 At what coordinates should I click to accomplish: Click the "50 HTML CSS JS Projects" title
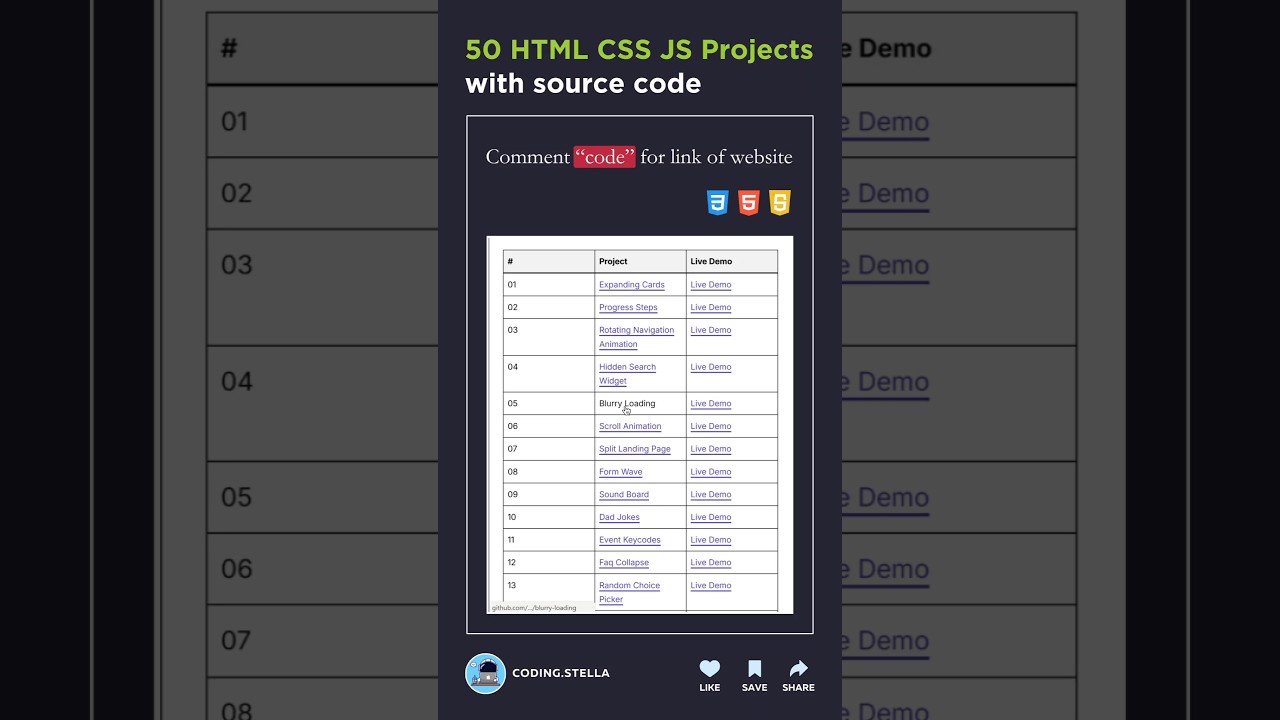pos(639,50)
